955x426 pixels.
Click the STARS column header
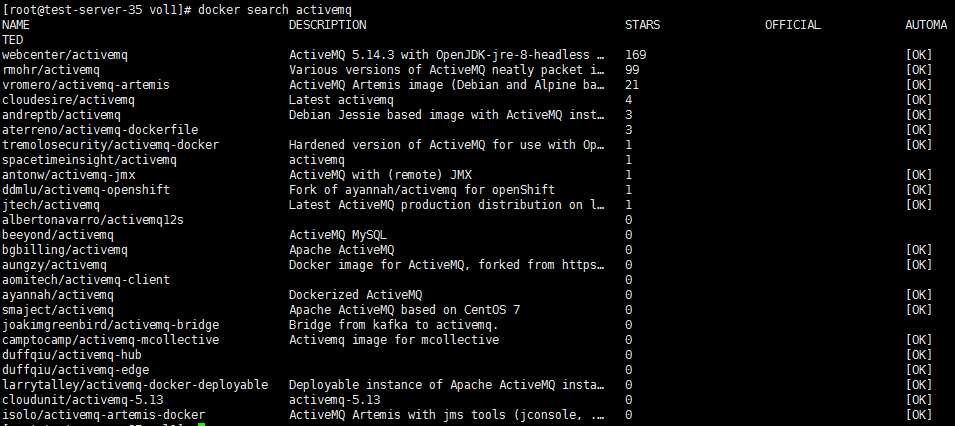(x=642, y=25)
